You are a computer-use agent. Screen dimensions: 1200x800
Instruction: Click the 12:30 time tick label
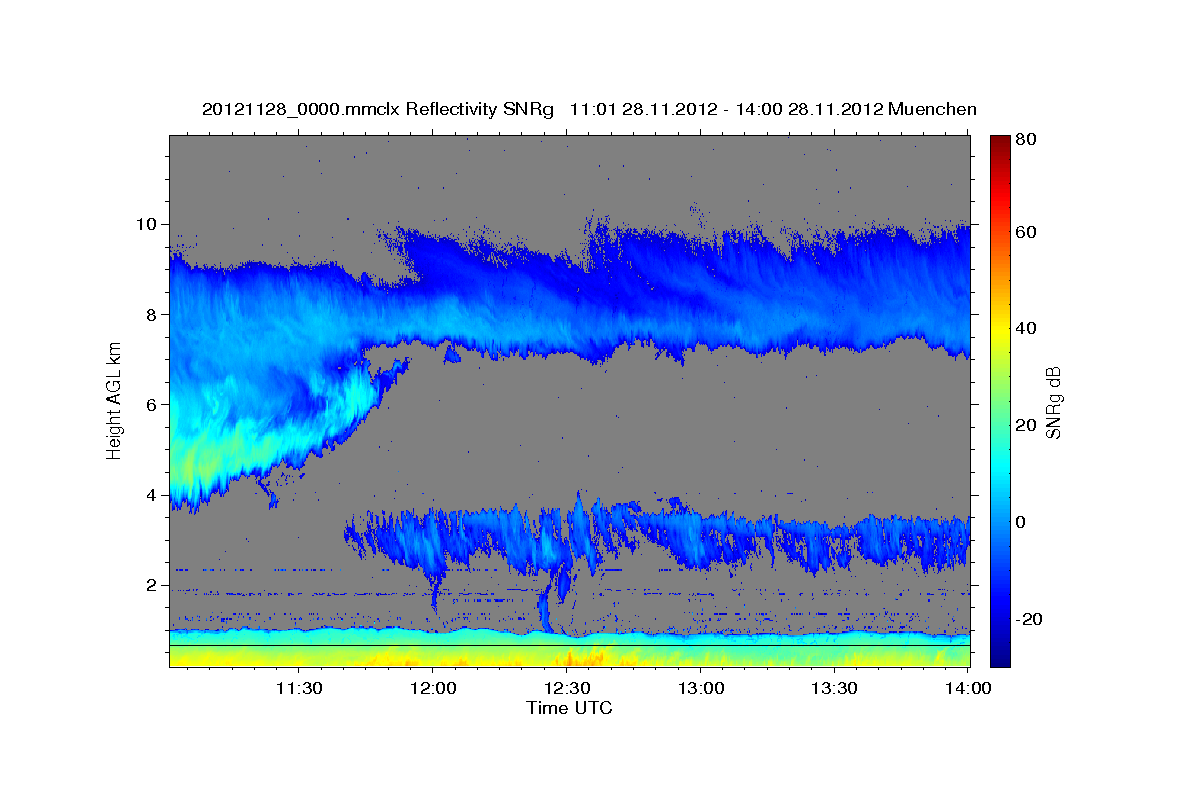point(566,689)
